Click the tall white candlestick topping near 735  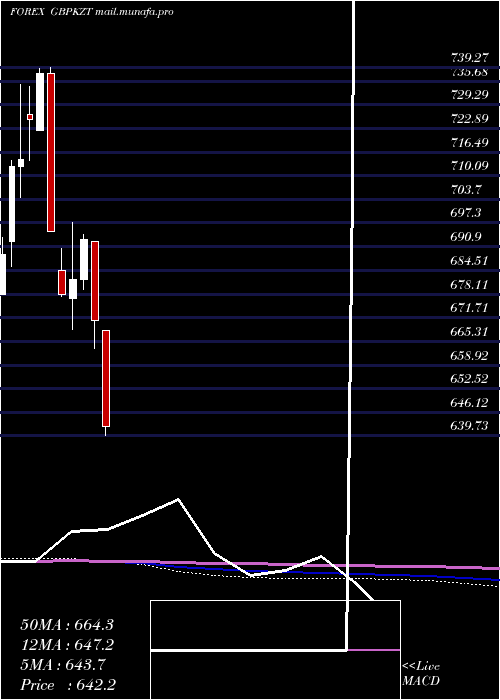tap(40, 102)
